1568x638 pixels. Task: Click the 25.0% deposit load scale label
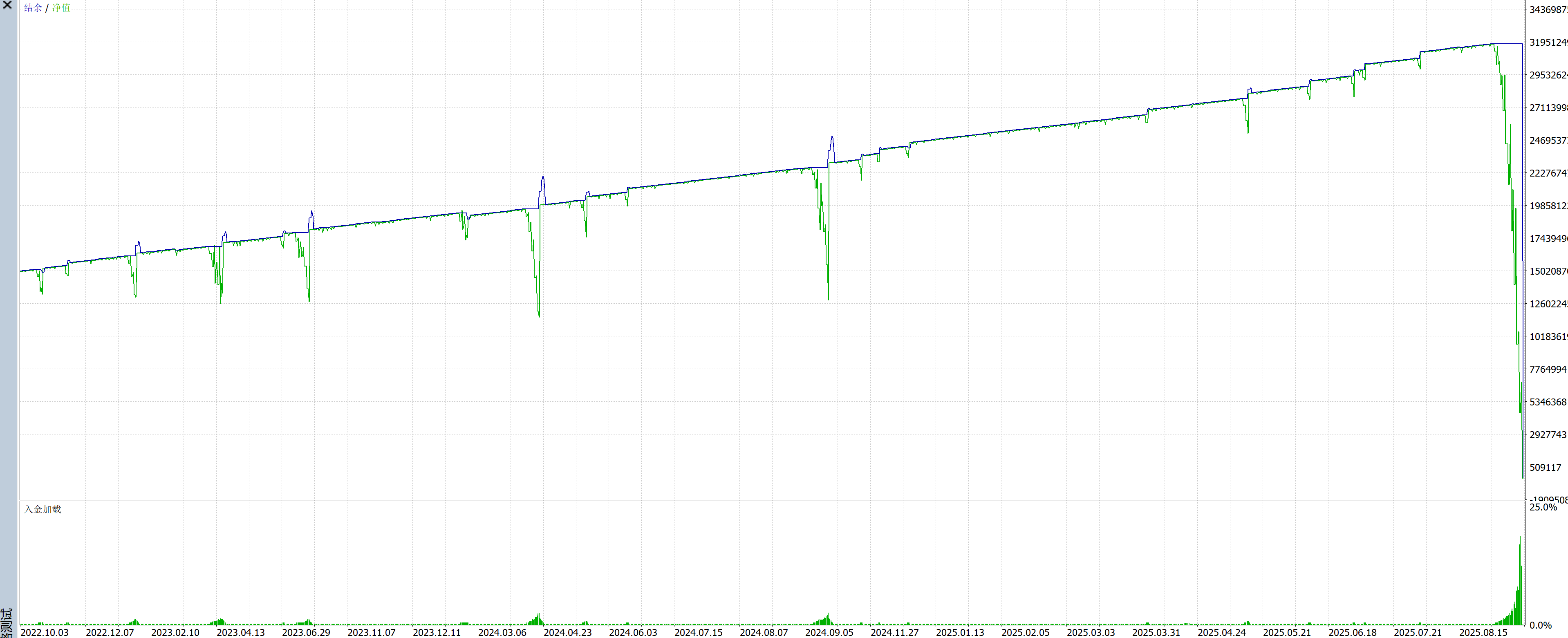click(x=1543, y=507)
